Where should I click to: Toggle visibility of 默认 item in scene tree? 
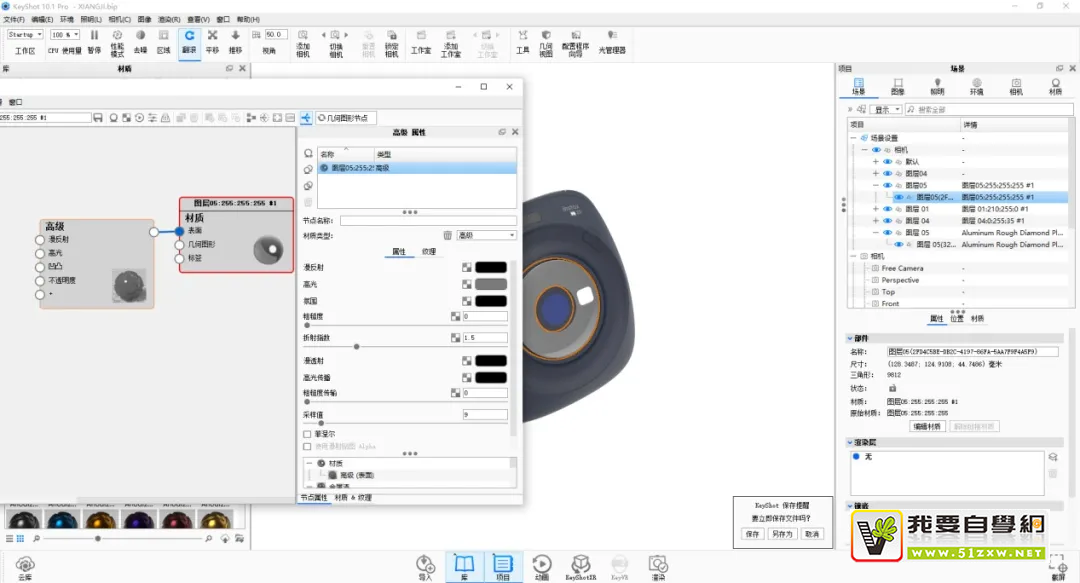pos(887,161)
